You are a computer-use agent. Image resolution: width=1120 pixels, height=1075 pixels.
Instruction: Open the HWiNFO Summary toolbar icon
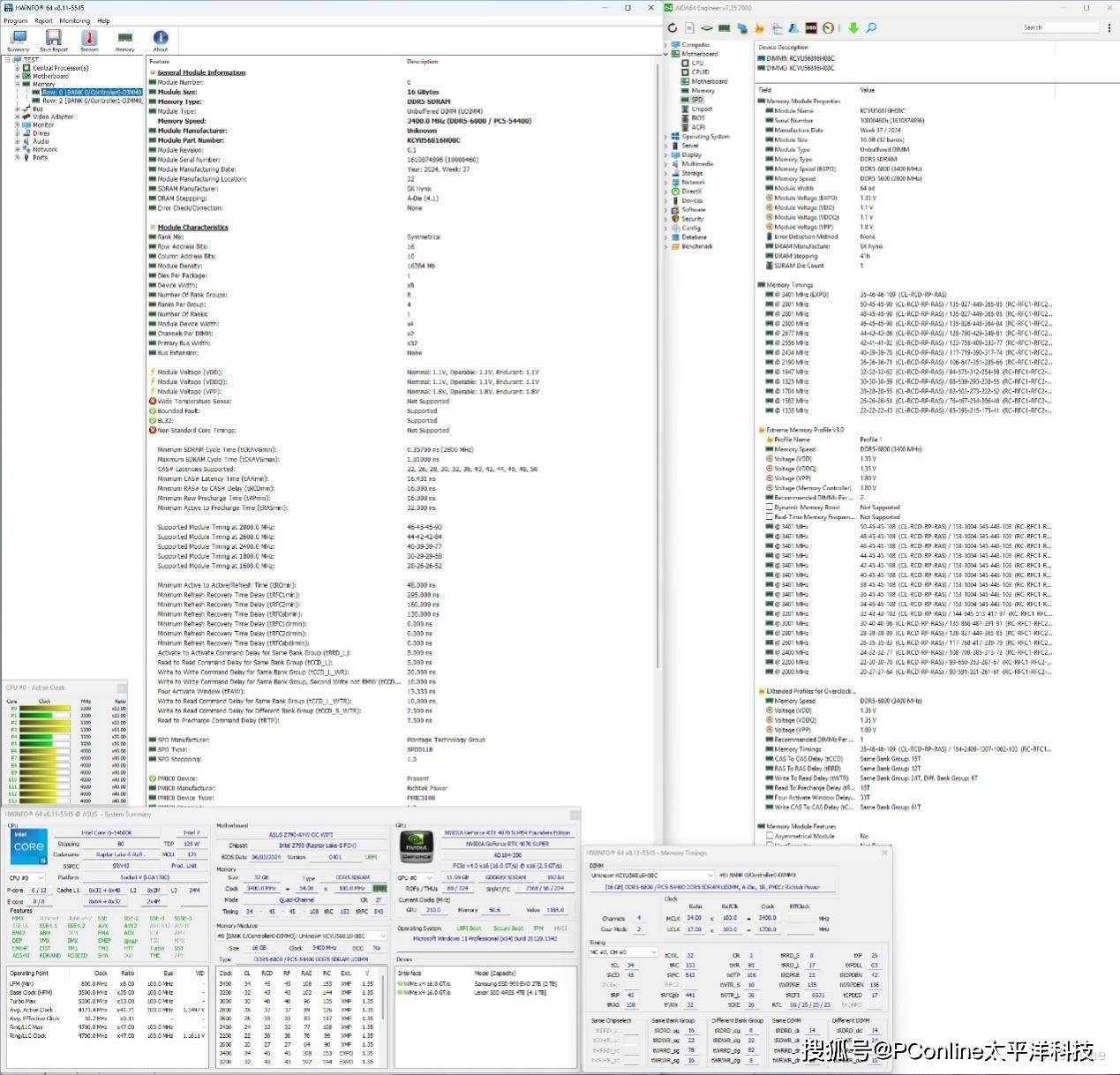[18, 39]
